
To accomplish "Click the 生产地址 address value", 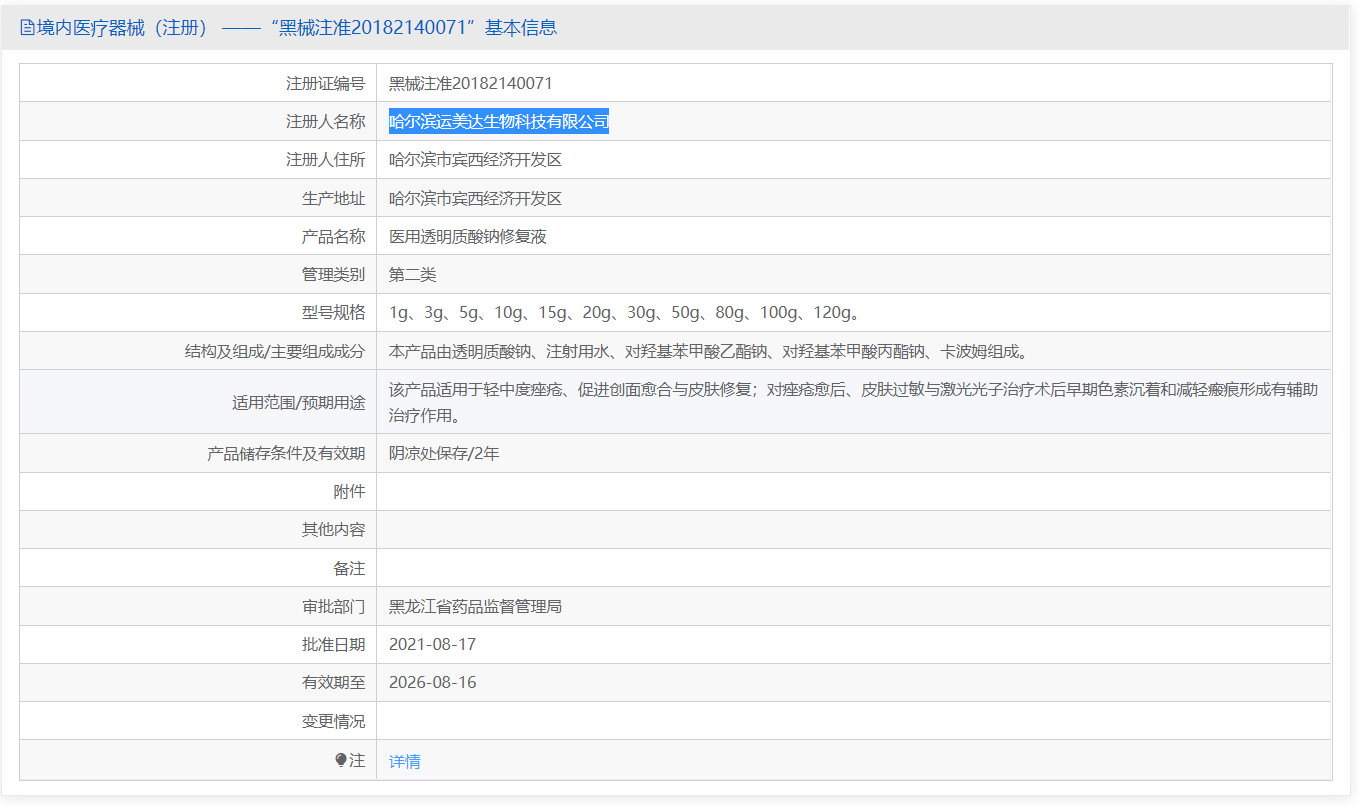I will 476,199.
